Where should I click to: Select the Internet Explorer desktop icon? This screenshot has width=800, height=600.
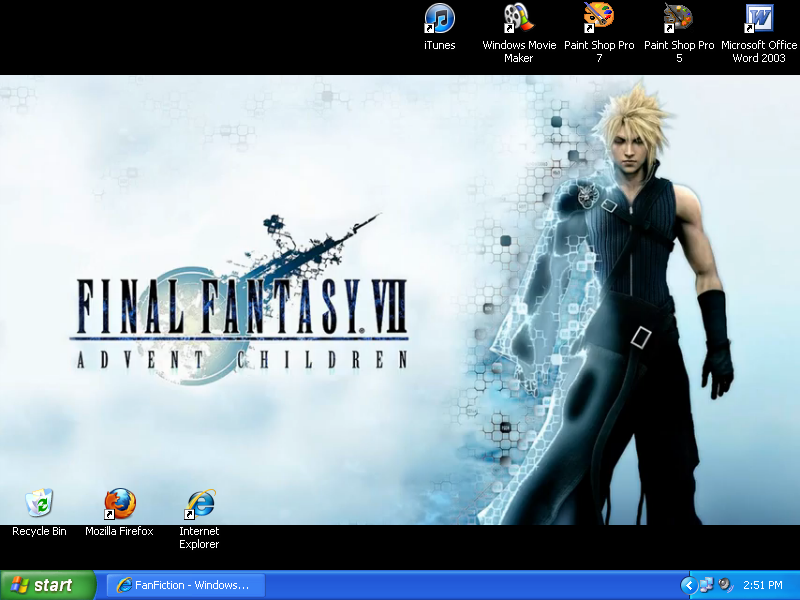tap(199, 503)
